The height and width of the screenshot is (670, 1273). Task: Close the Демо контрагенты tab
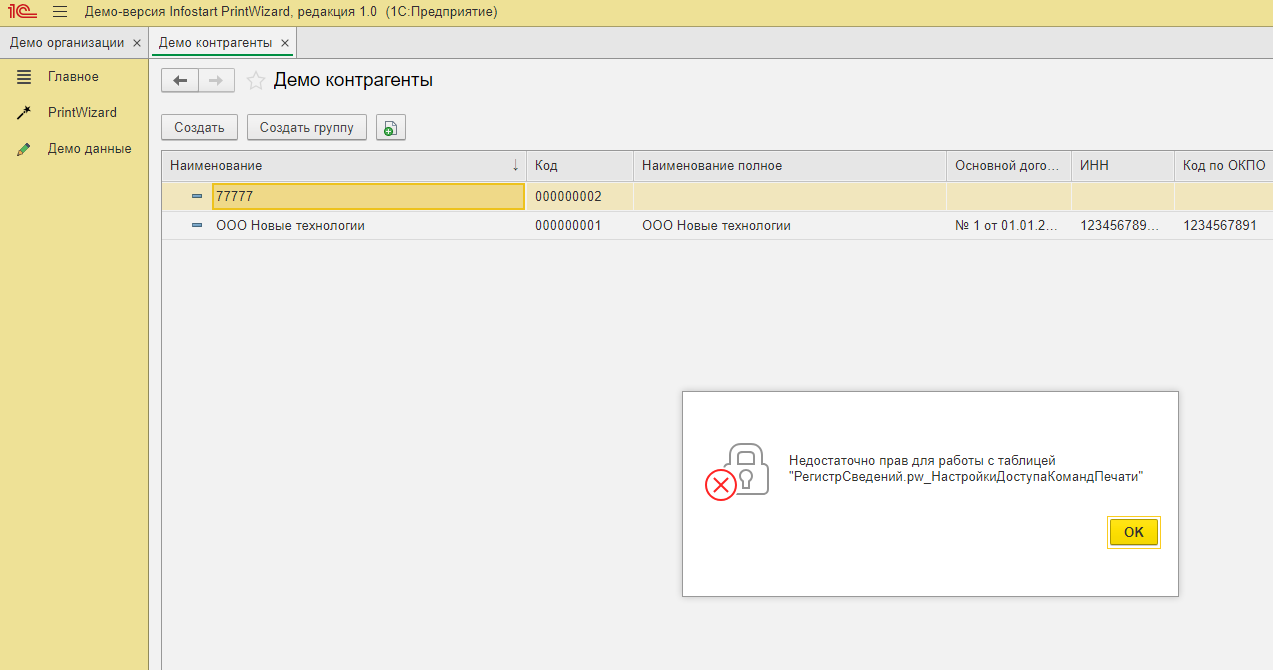pos(285,43)
